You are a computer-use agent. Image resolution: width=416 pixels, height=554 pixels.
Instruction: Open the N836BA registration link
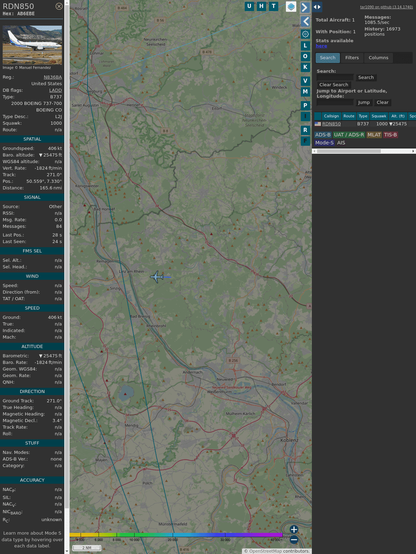[53, 77]
